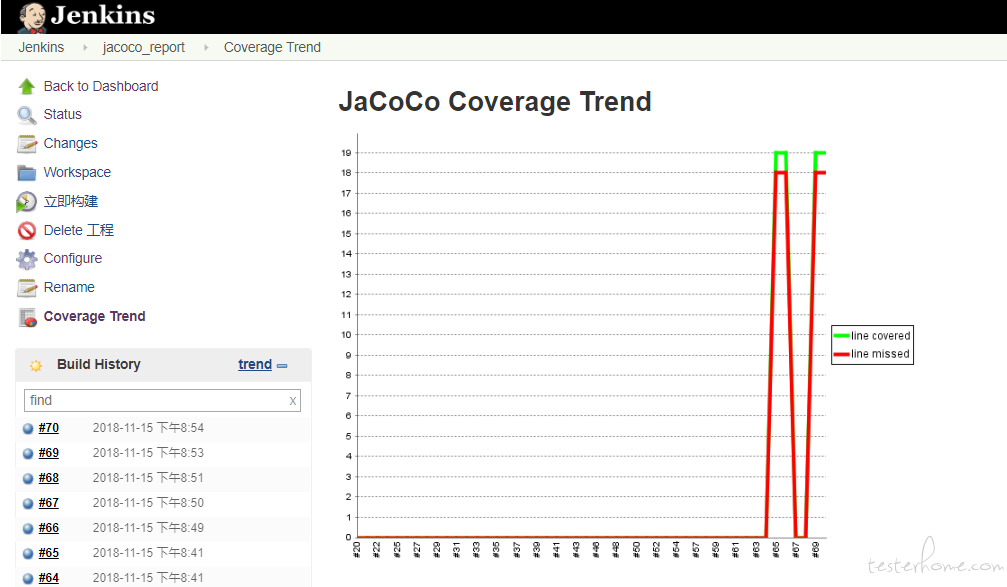Viewport: 1007px width, 587px height.
Task: Click the 立即构建 build clock icon
Action: 26,202
